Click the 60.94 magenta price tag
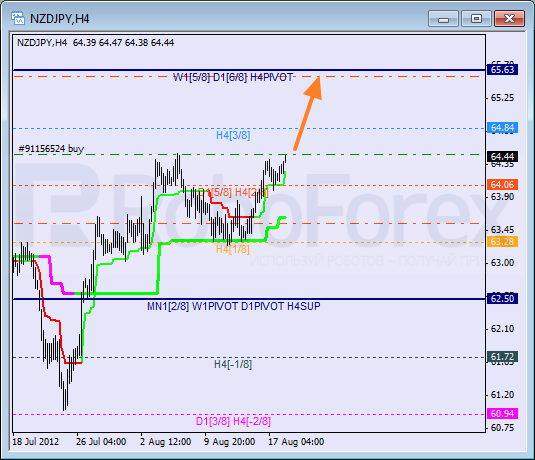Viewport: 535px width, 460px height. (502, 414)
